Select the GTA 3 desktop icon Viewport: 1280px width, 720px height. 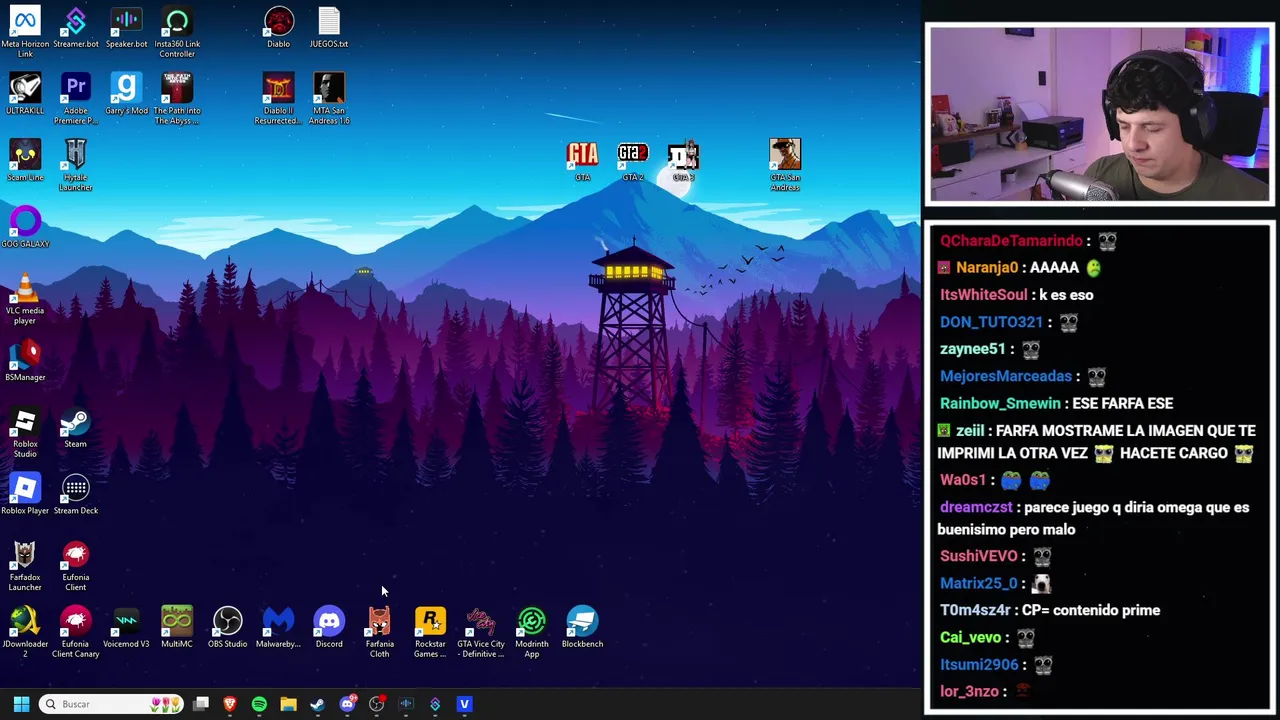(x=683, y=160)
